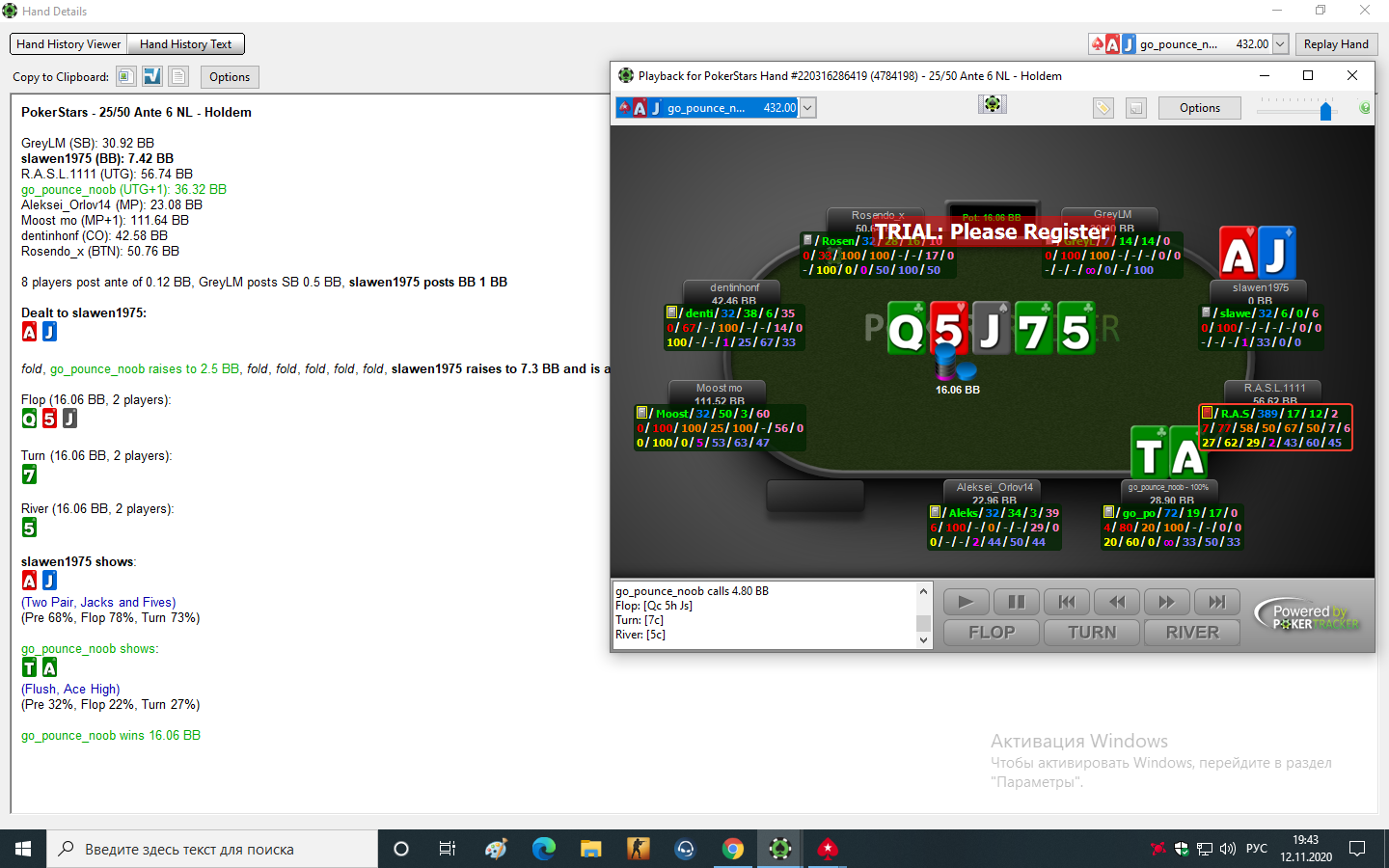Open note icon for dentinhonf HUD
Screen dimensions: 1389x868
pos(671,312)
